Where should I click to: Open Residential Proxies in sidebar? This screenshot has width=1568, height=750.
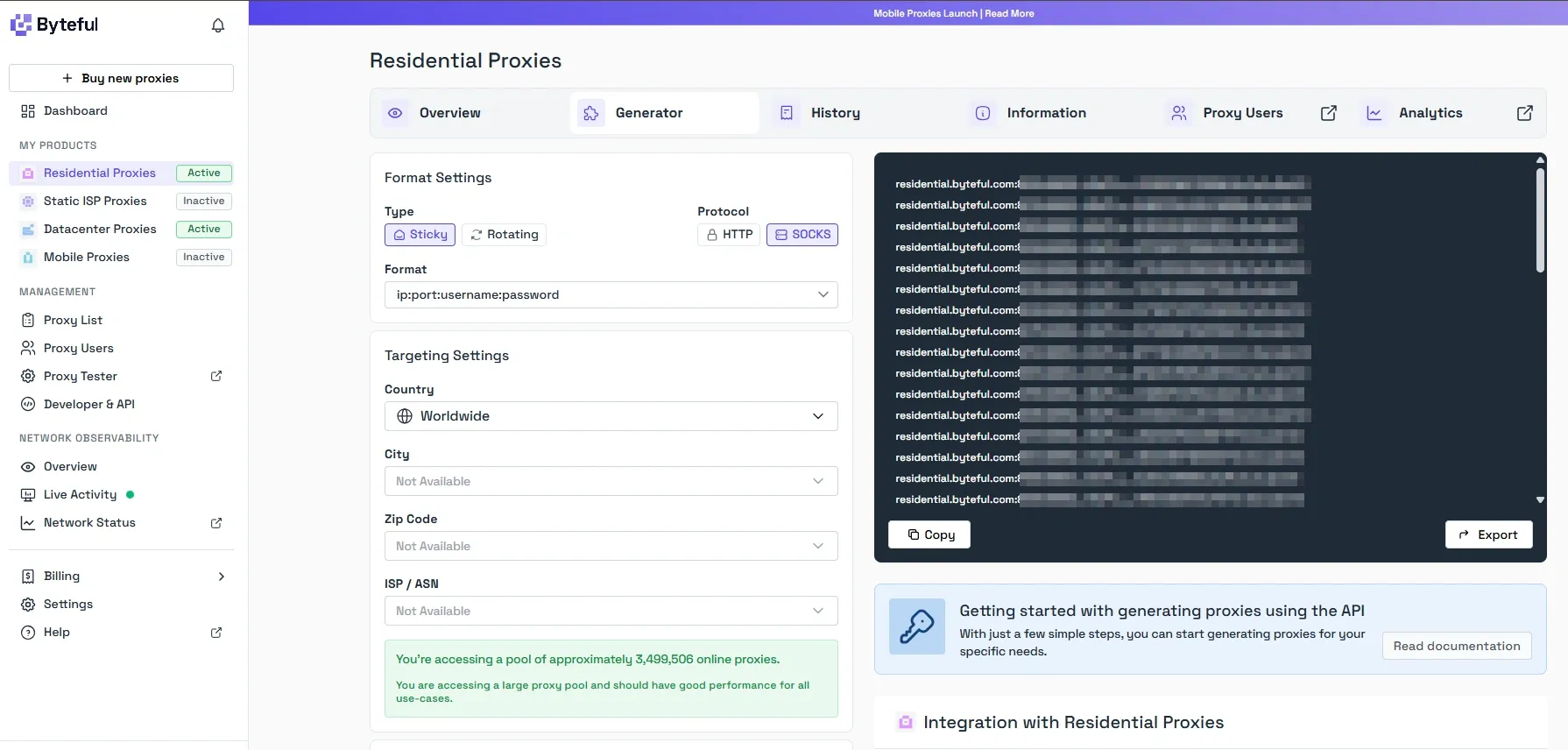[121, 173]
